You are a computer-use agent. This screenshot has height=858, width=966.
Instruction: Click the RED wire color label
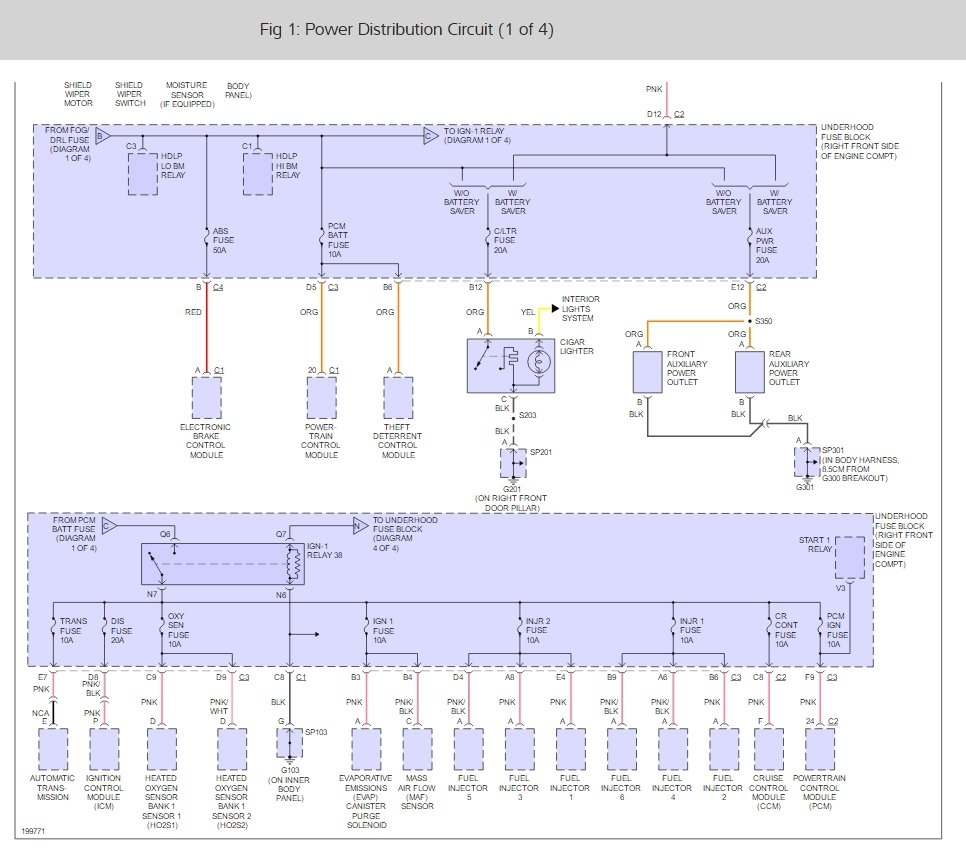[193, 312]
